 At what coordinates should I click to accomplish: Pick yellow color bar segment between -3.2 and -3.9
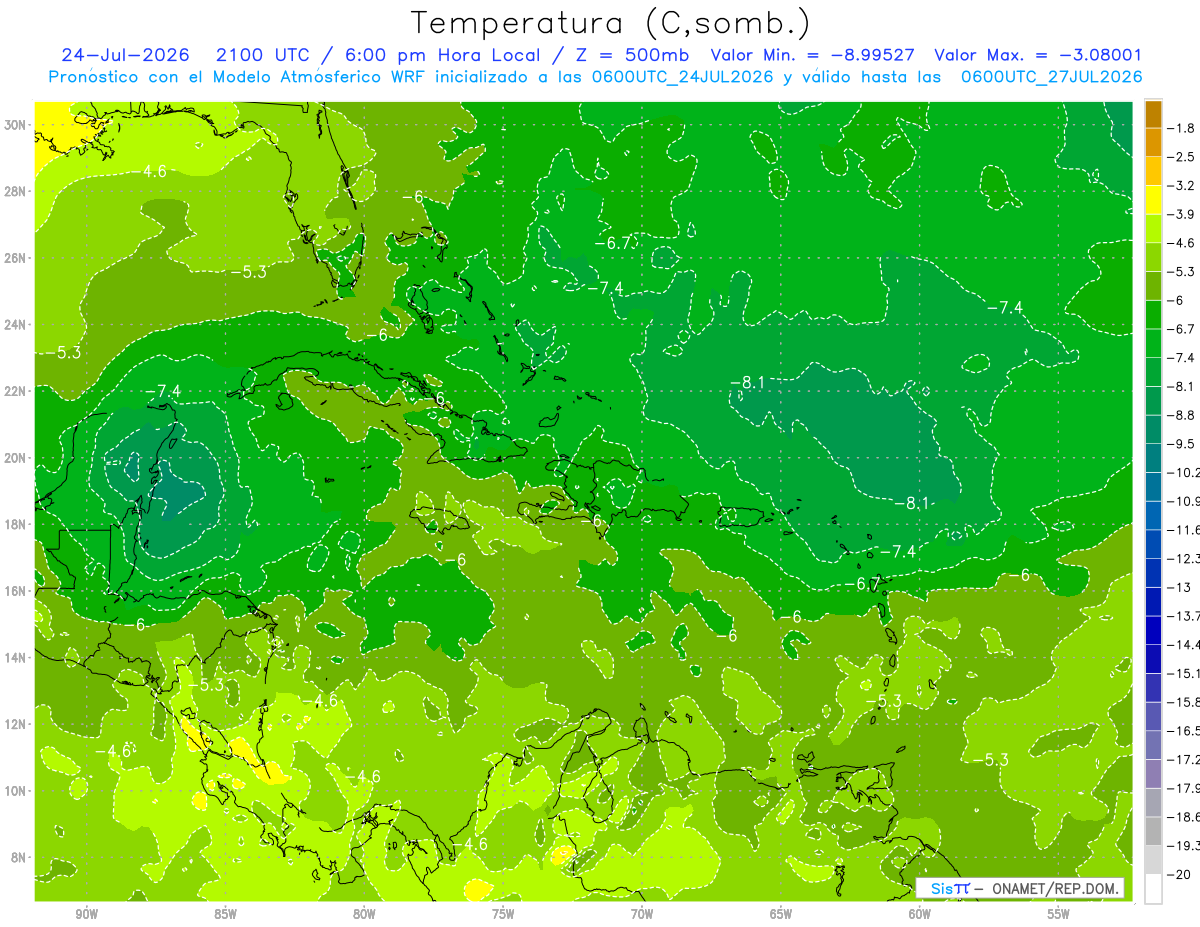(1153, 200)
